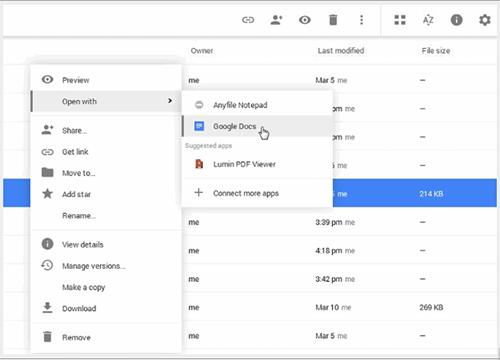Sort by the File size column header
This screenshot has width=500, height=360.
click(436, 51)
